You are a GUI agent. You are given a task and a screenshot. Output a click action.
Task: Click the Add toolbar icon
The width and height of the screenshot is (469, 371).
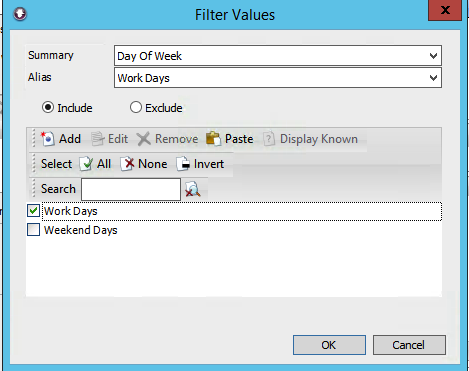click(48, 139)
